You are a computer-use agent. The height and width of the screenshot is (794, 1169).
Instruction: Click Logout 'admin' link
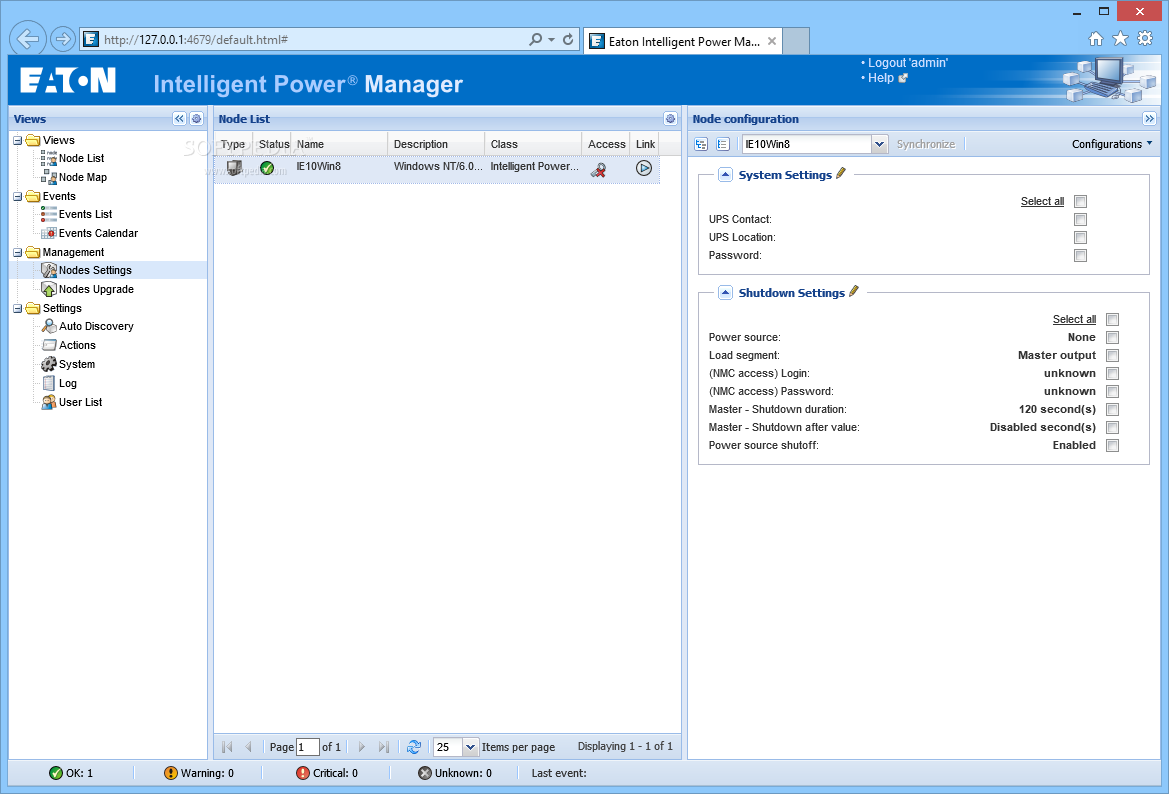click(x=907, y=63)
